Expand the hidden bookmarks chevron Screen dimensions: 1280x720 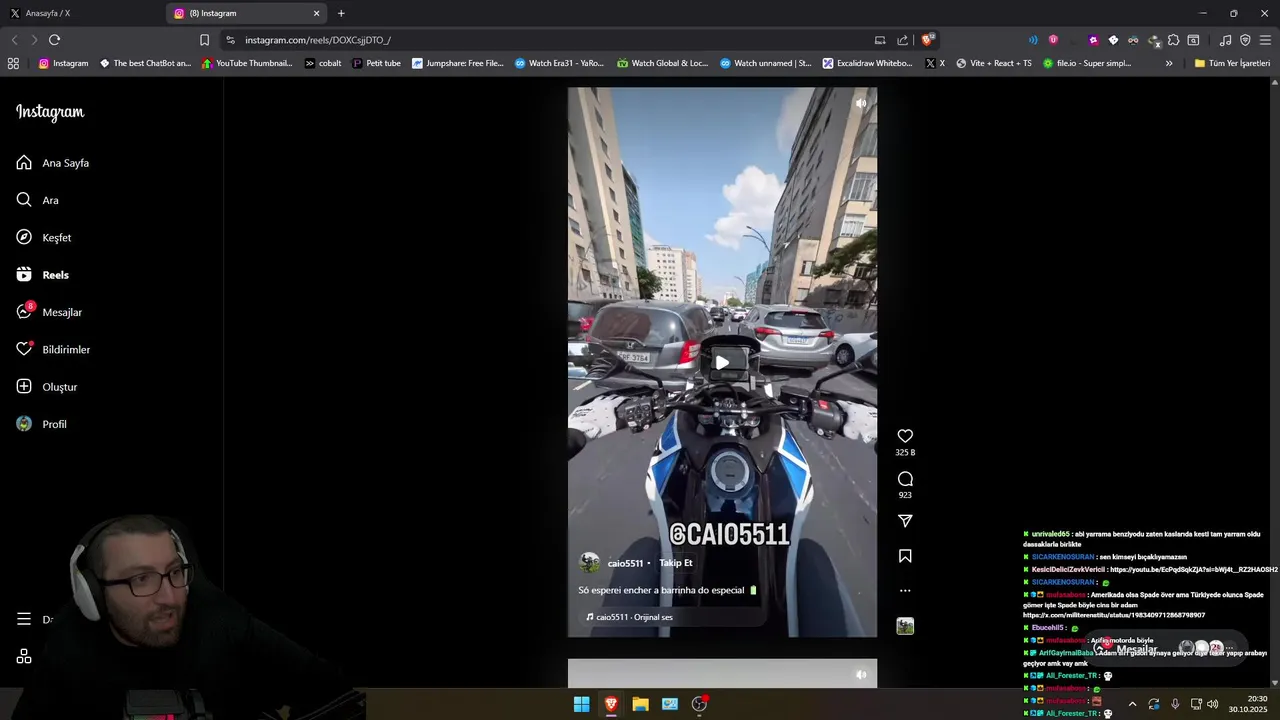1169,63
